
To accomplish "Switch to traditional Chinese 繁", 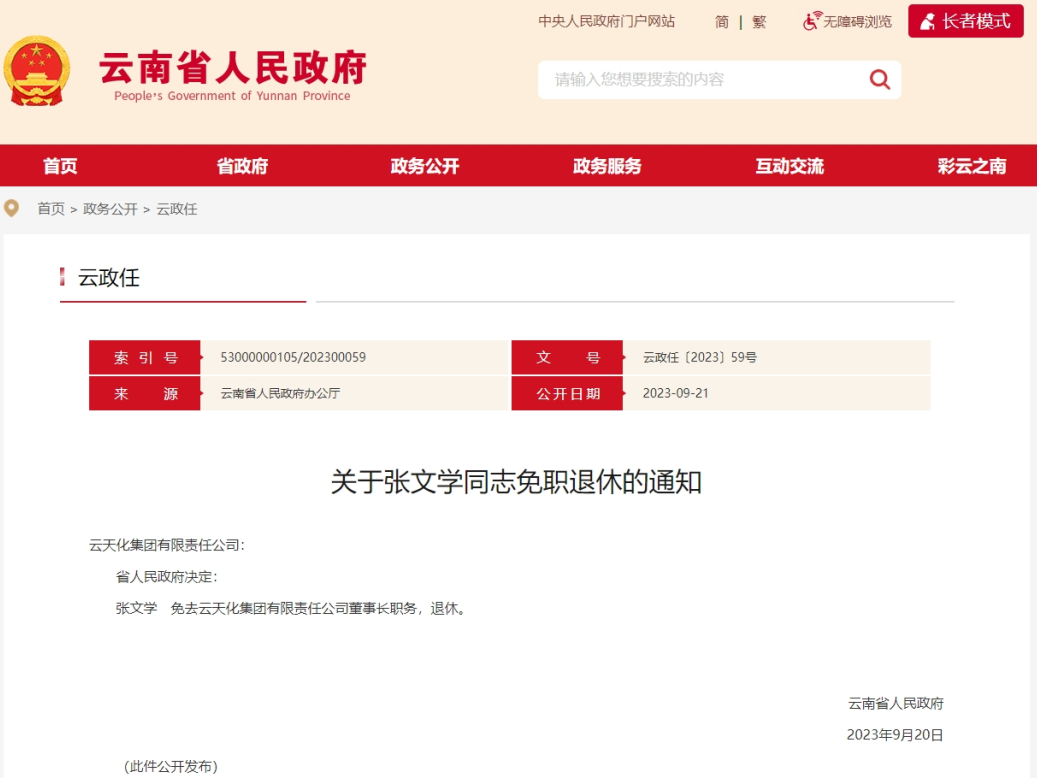I will click(x=759, y=22).
